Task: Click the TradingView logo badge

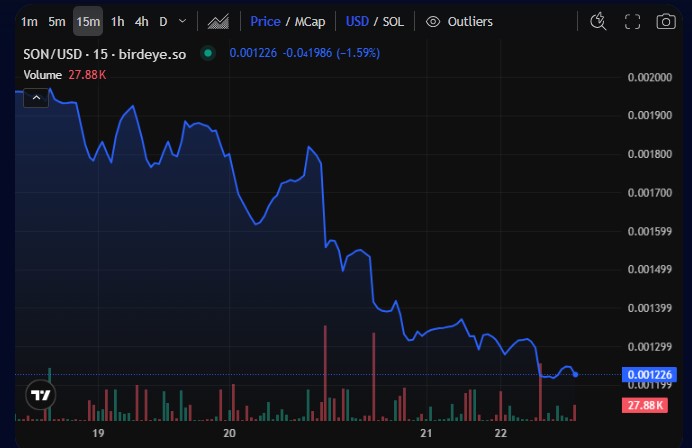Action: [x=40, y=394]
